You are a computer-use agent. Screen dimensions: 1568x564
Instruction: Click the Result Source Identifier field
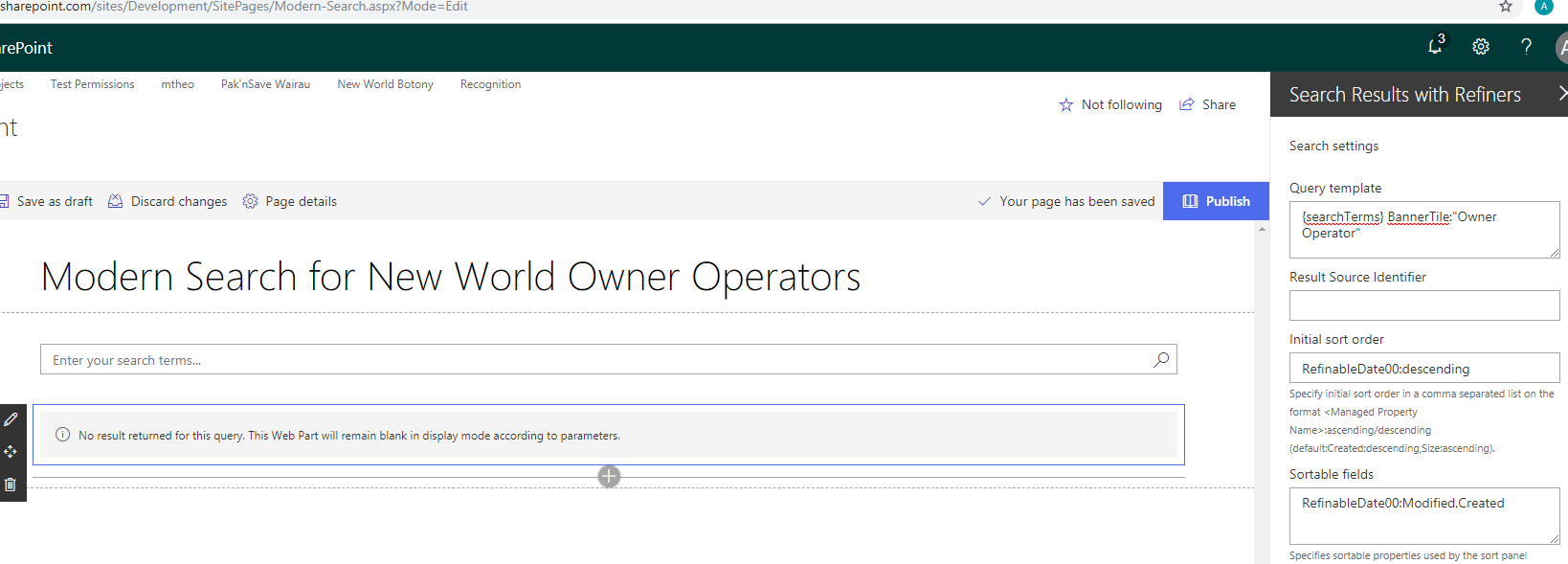tap(1424, 305)
